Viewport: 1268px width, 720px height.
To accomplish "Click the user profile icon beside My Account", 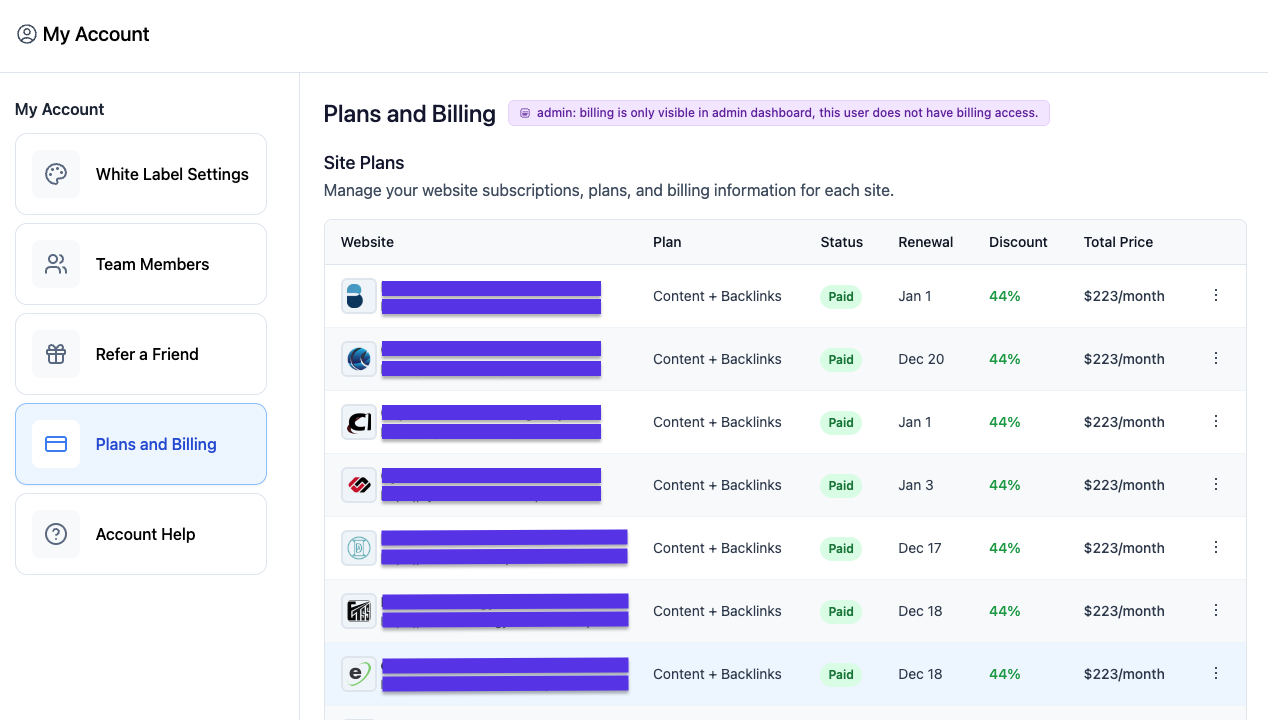I will coord(27,34).
